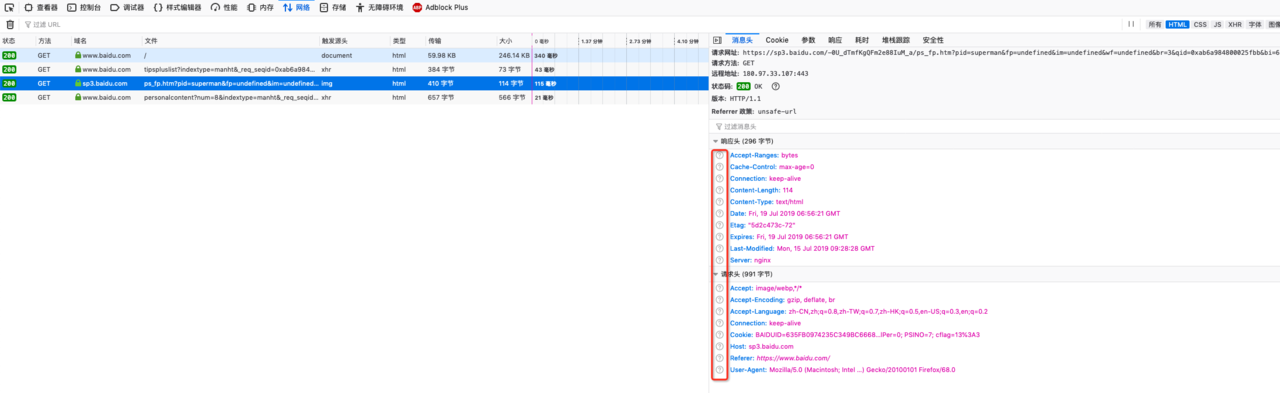This screenshot has width=1280, height=393.
Task: Open help icon for Content-Length header
Action: (x=719, y=190)
